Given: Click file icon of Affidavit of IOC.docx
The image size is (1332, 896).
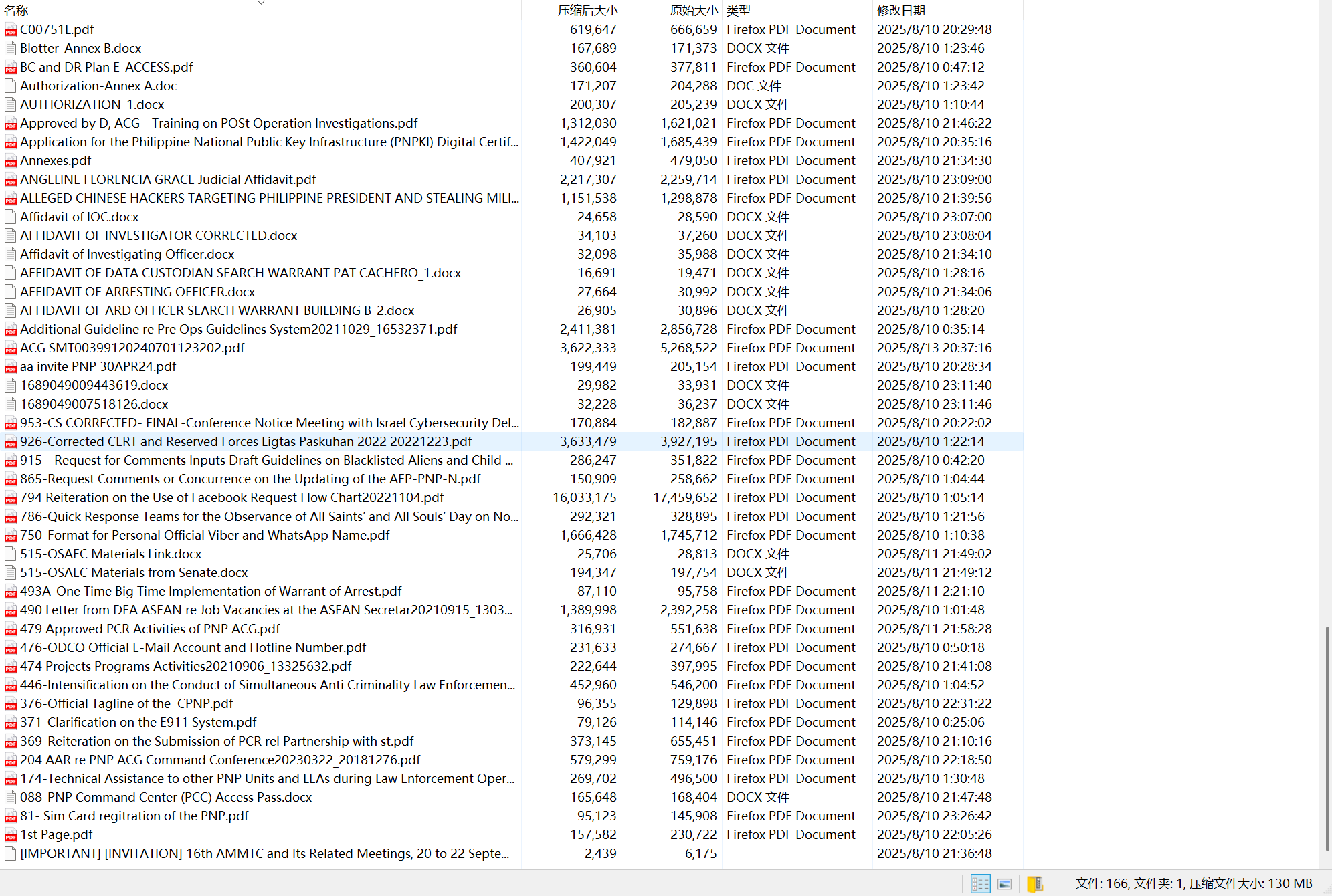Looking at the screenshot, I should tap(10, 217).
